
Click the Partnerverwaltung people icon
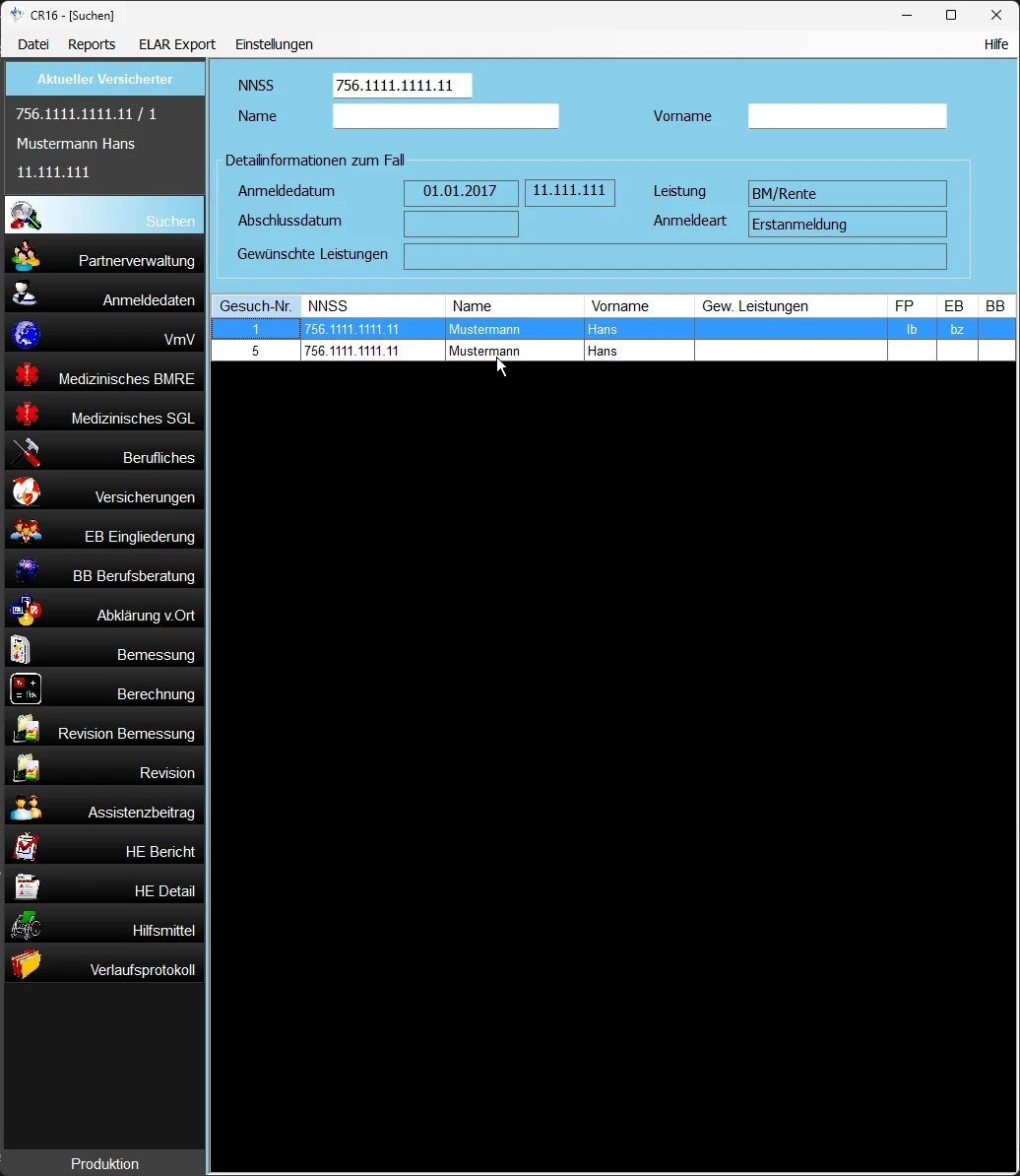(26, 256)
